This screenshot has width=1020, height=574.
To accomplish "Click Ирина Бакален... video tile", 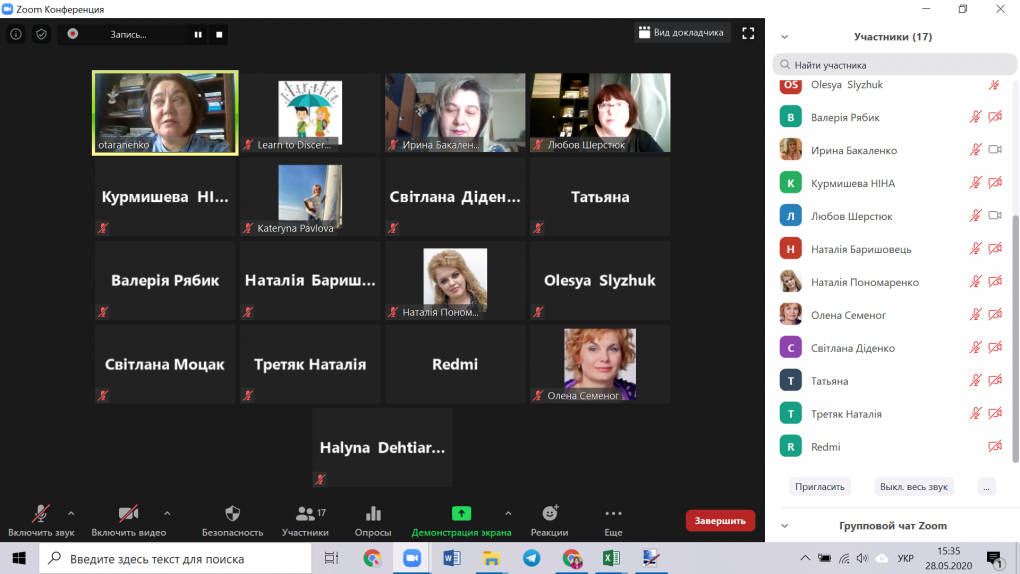I will coord(455,113).
